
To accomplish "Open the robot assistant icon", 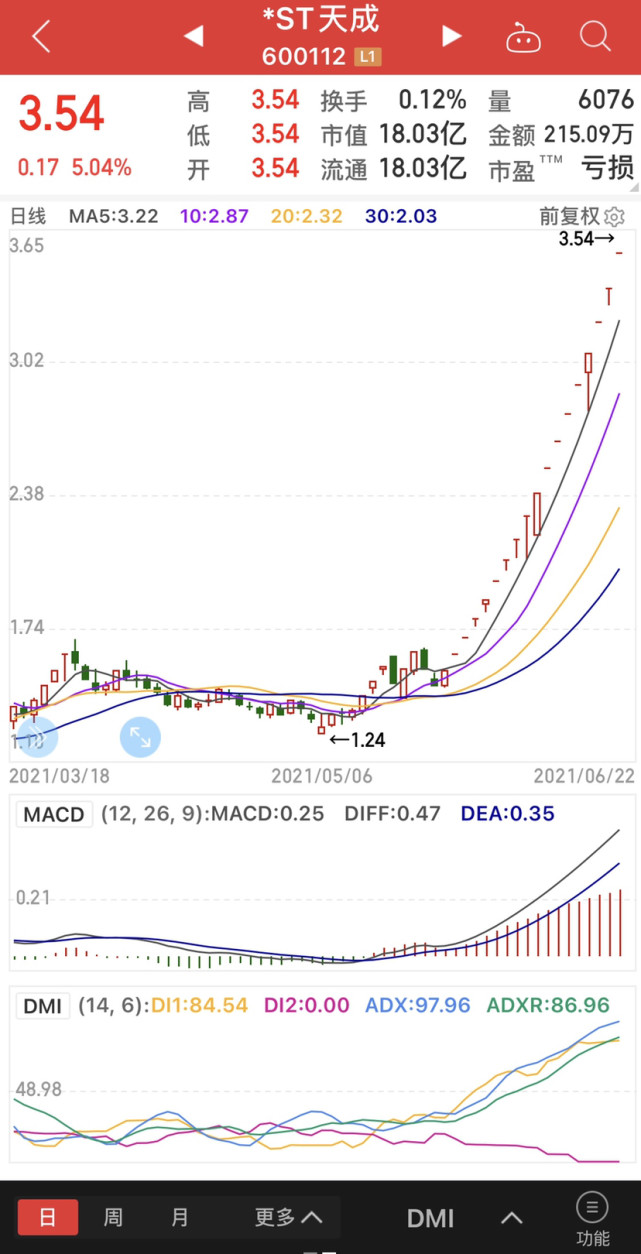I will coord(523,38).
